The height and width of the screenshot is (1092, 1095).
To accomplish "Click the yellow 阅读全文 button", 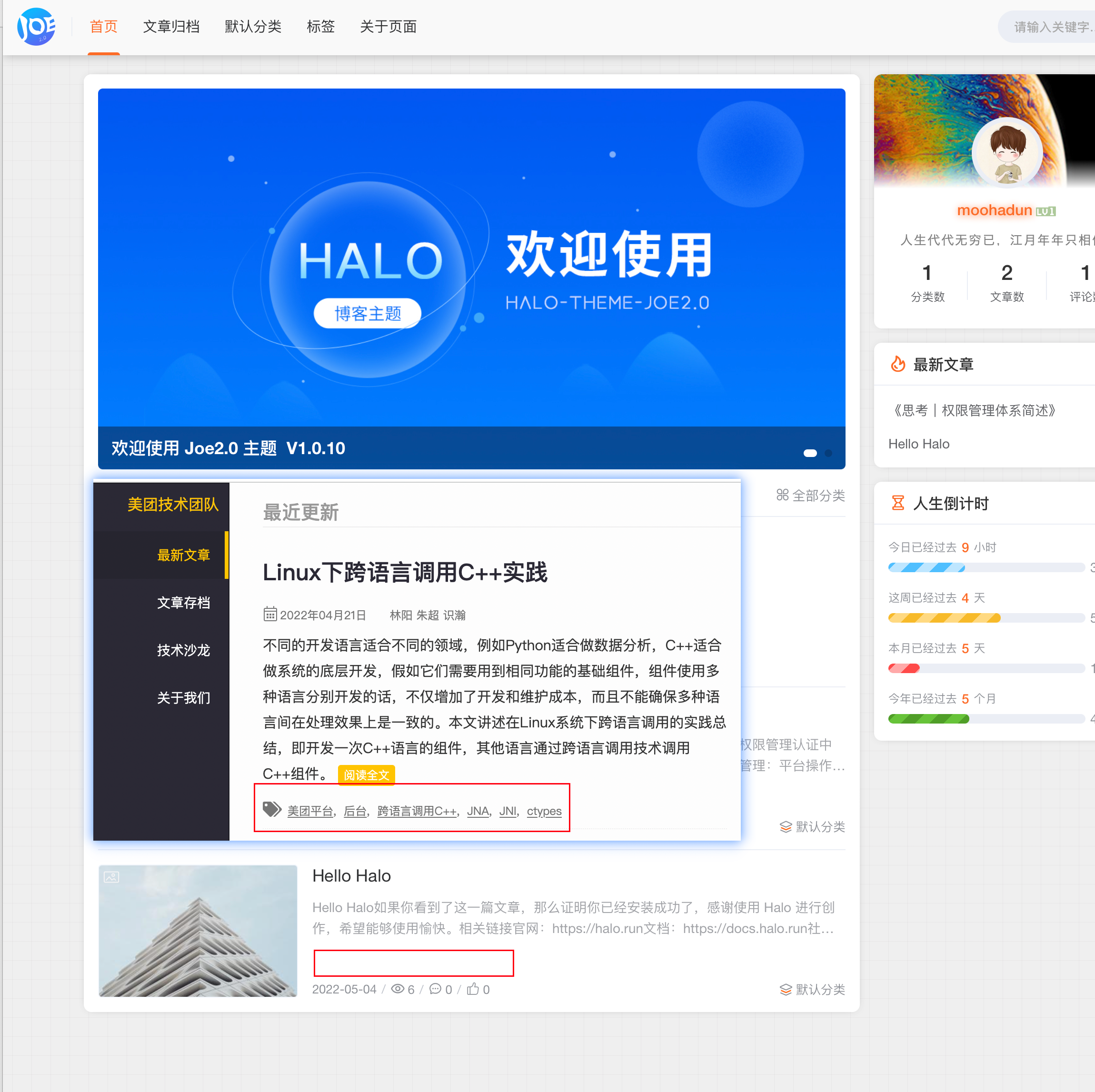I will 366,774.
